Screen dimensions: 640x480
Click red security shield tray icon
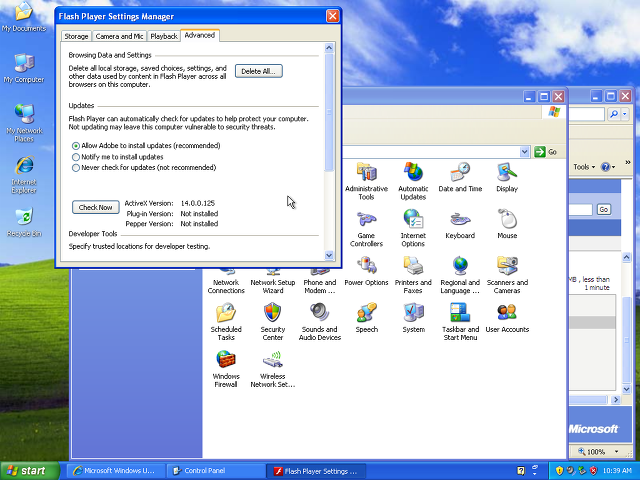(x=593, y=471)
